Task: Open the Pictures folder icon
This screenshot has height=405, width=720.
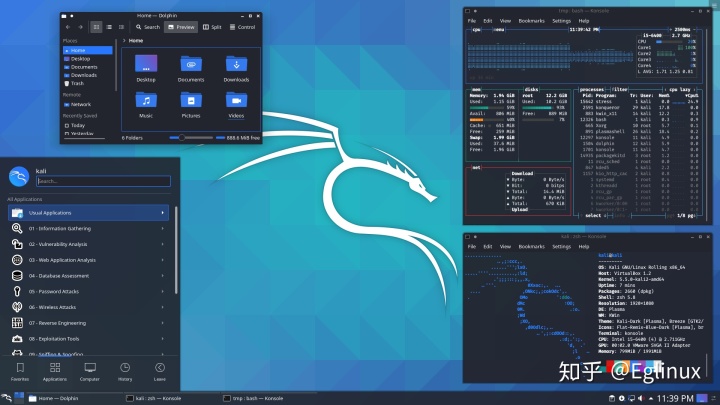Action: [x=191, y=105]
